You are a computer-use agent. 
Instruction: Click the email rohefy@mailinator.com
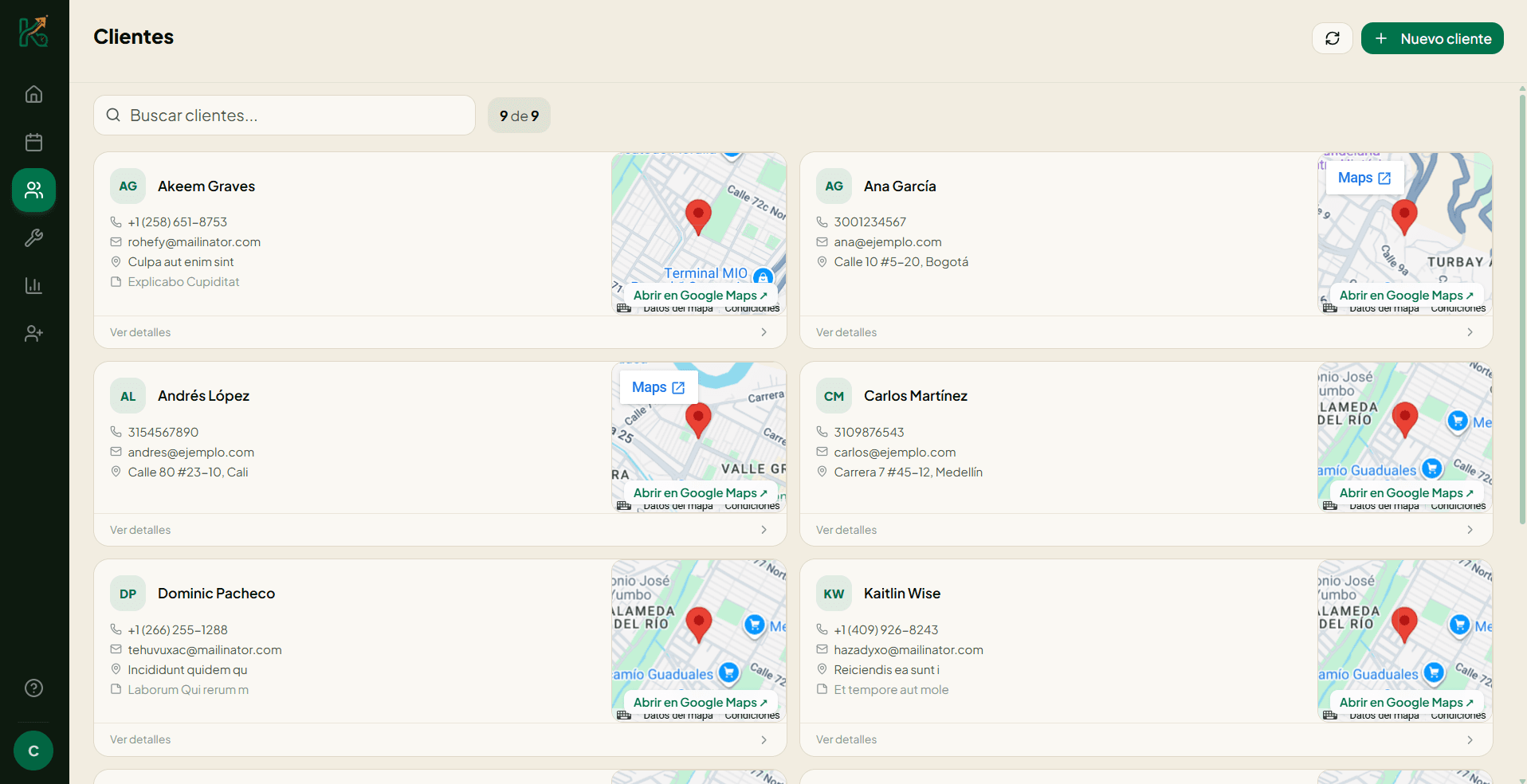[x=194, y=242]
